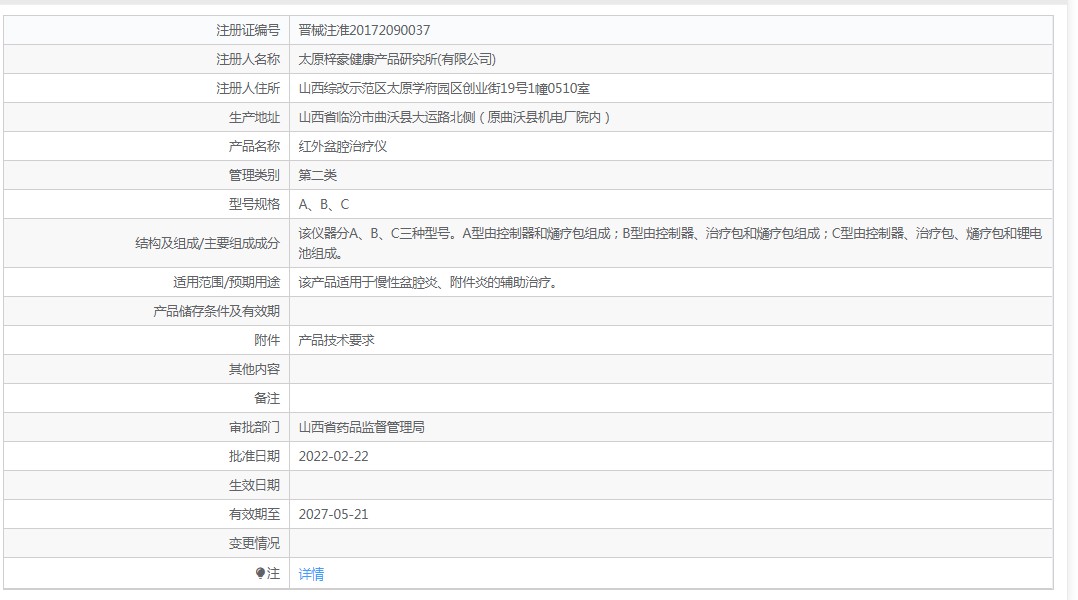The height and width of the screenshot is (600, 1078).
Task: Click the 审批部门 label
Action: [x=254, y=427]
